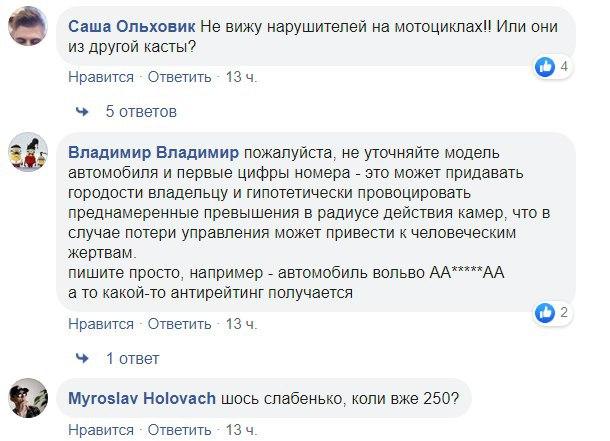Open Владимир Владимир profile name link
The image size is (610, 441).
[x=153, y=153]
